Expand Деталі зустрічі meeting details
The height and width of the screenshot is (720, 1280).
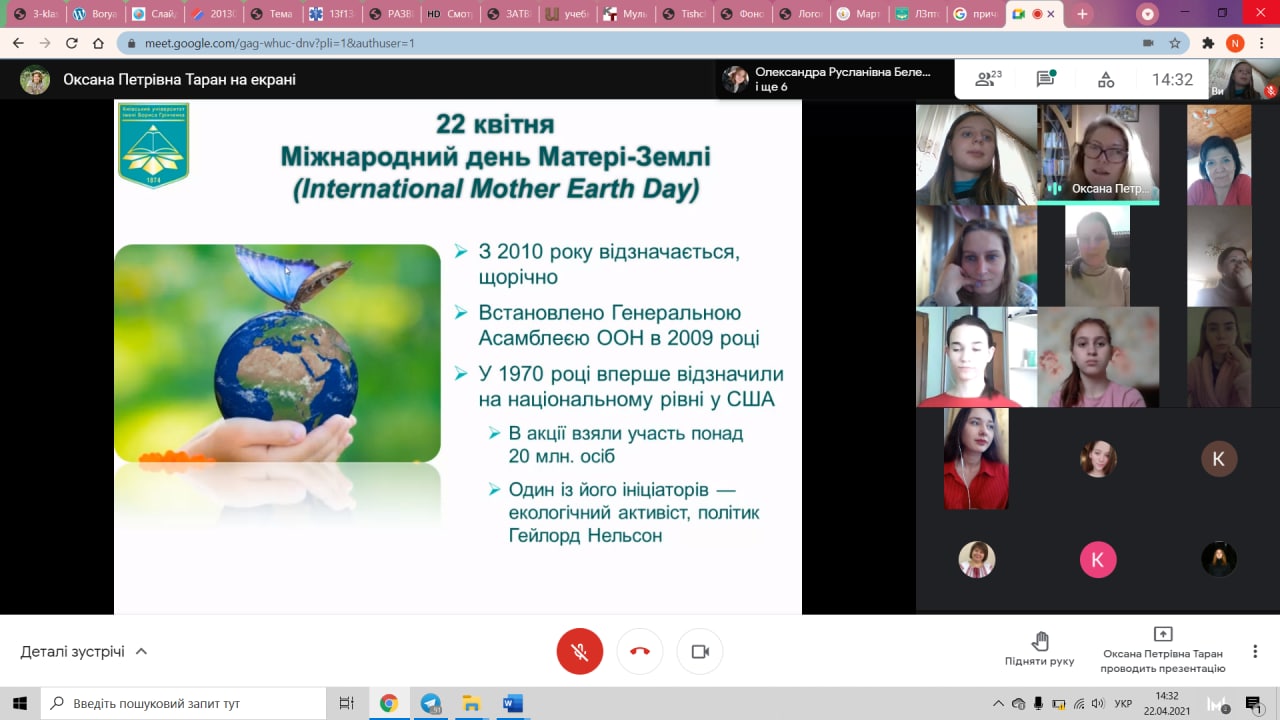click(x=84, y=652)
